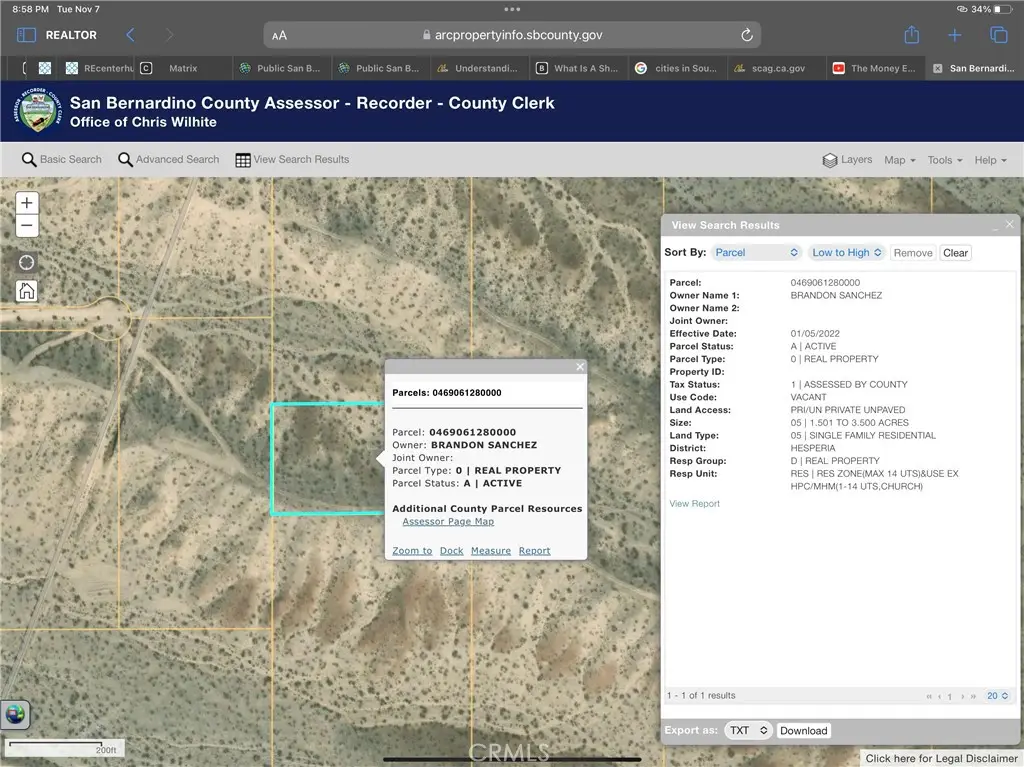Show the Safari sidebar
1024x767 pixels.
click(26, 35)
